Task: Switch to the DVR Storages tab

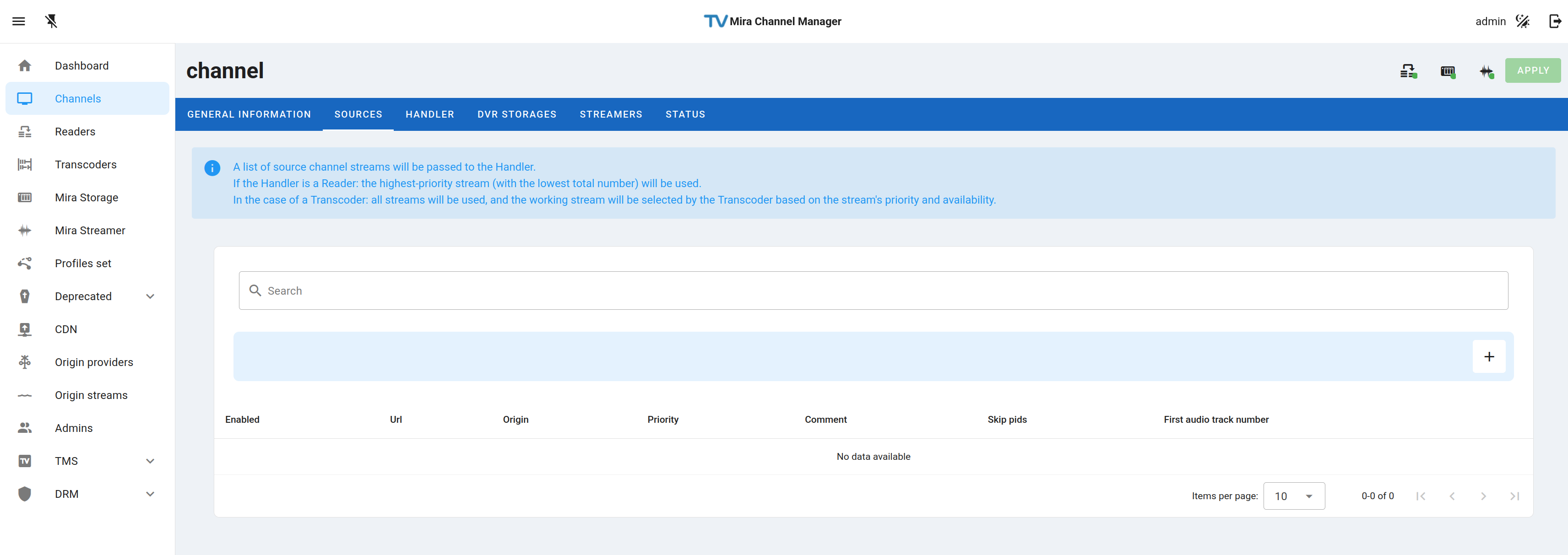Action: point(517,114)
